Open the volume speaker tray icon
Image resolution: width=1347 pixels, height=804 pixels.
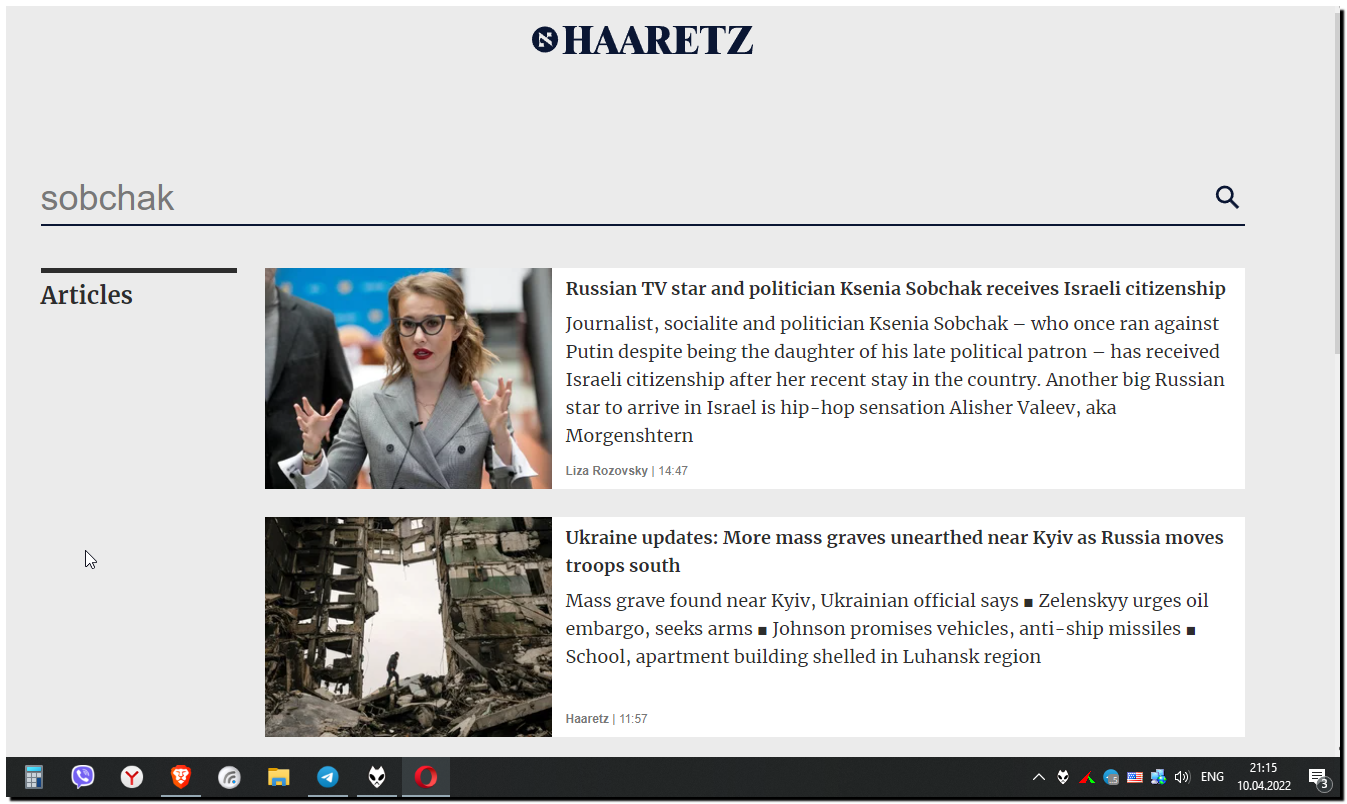[1183, 777]
